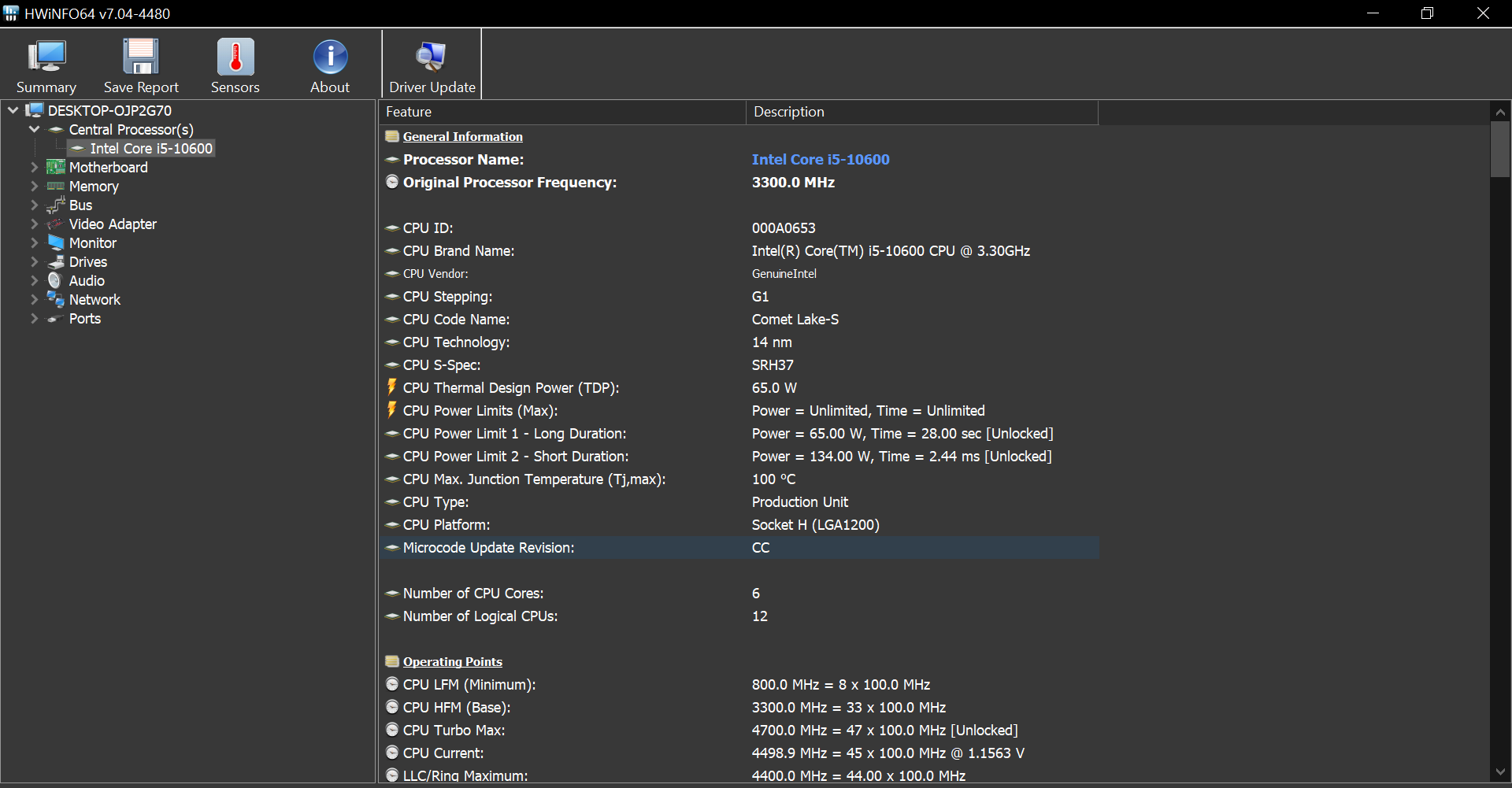The height and width of the screenshot is (788, 1512).
Task: Expand the Monitor tree node
Action: click(34, 242)
